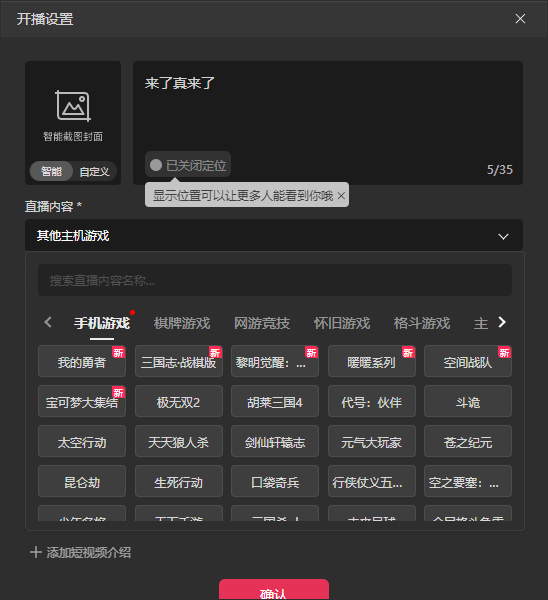Open the 棋牌游戏 category tab
This screenshot has height=600, width=548.
182,323
